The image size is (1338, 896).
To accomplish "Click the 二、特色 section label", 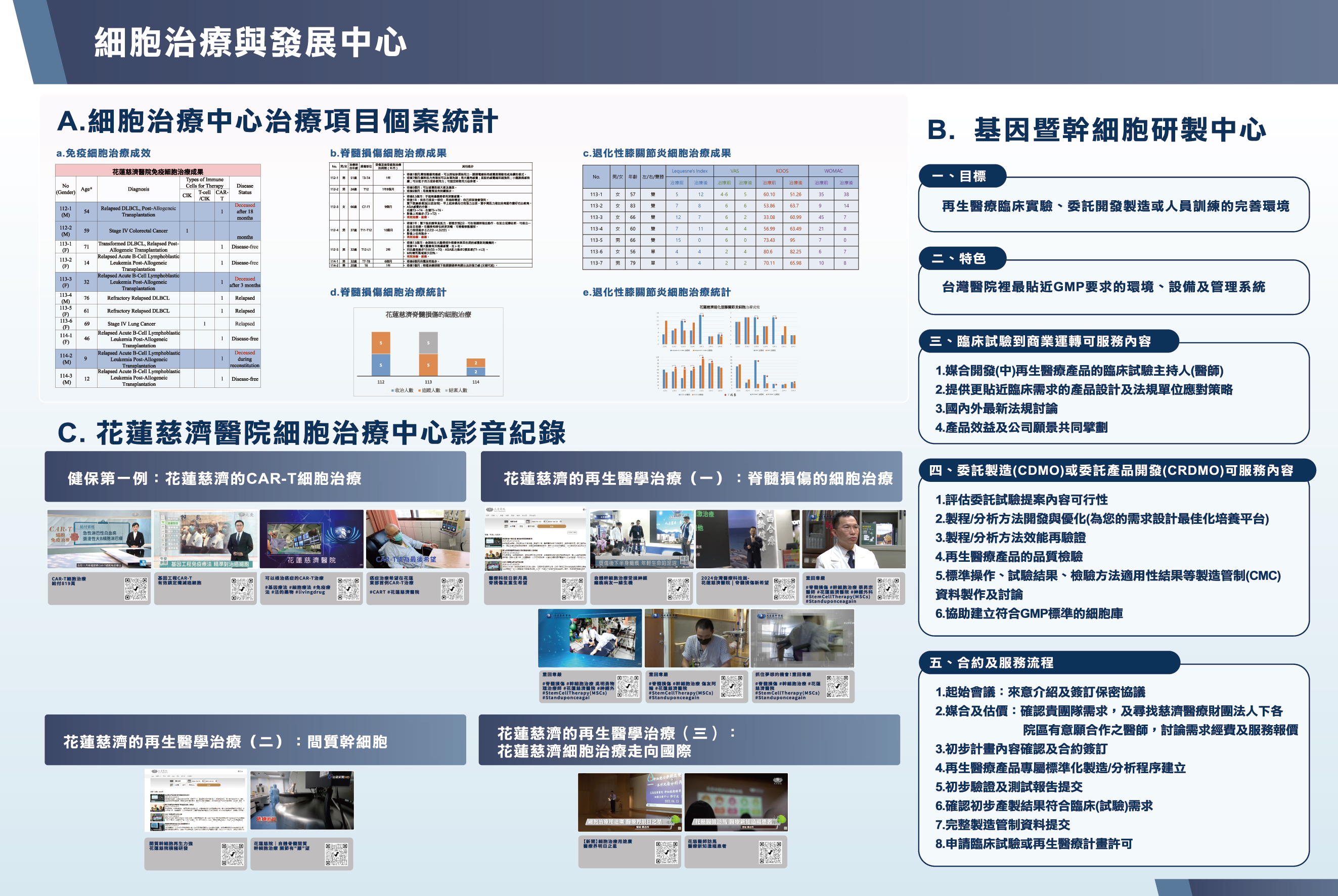I will click(x=962, y=259).
